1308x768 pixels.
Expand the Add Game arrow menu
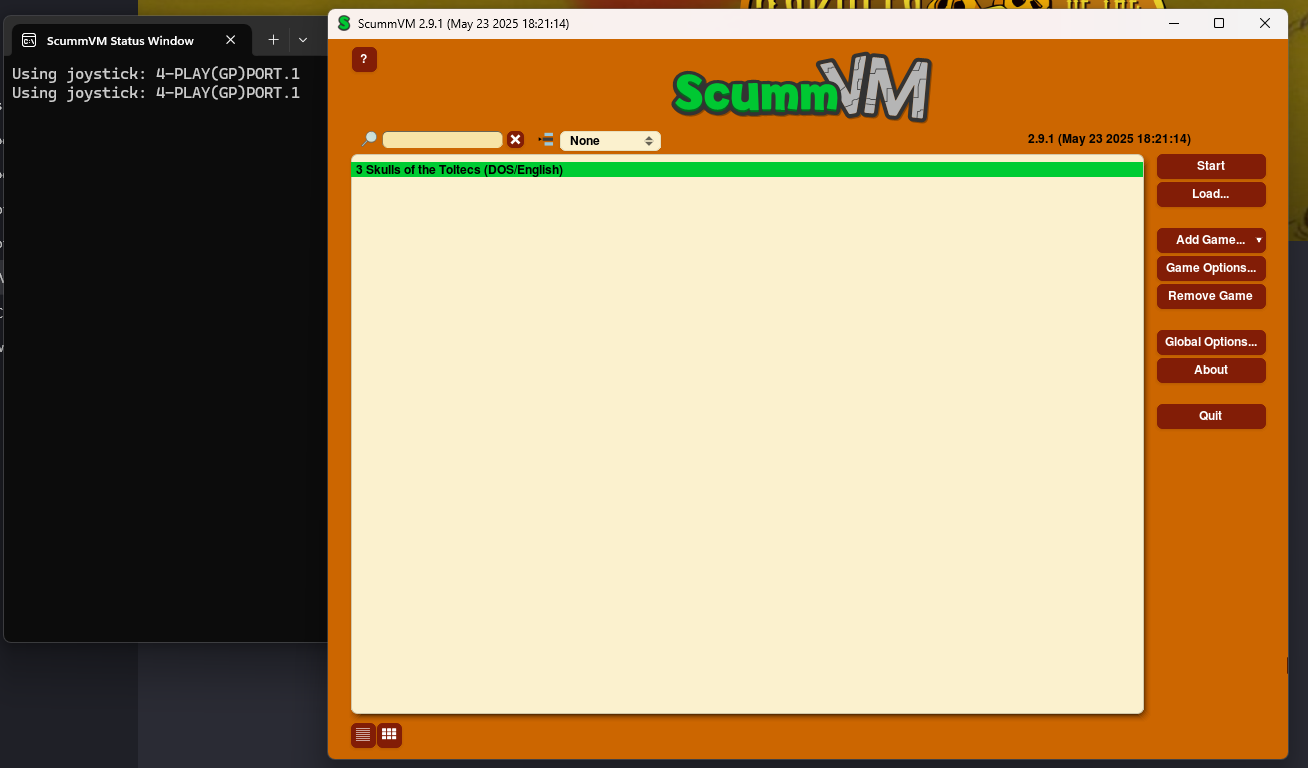1259,240
